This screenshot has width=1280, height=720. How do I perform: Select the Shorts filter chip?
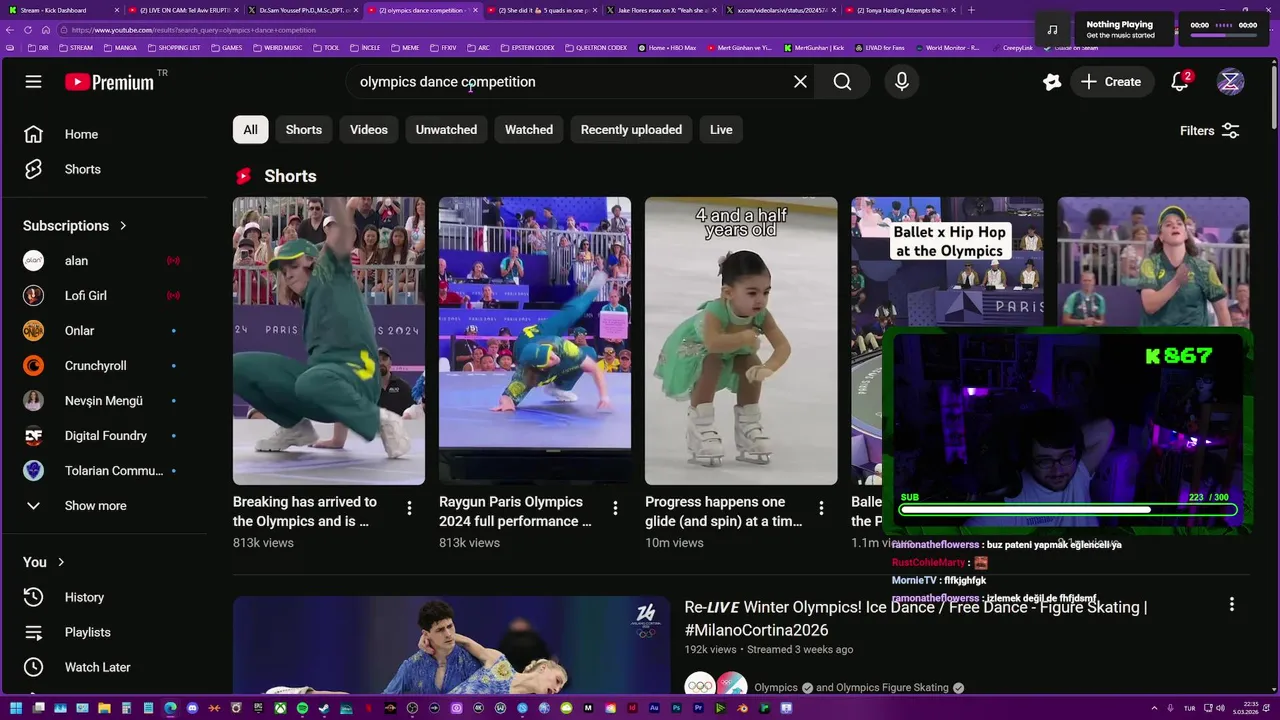pyautogui.click(x=304, y=130)
